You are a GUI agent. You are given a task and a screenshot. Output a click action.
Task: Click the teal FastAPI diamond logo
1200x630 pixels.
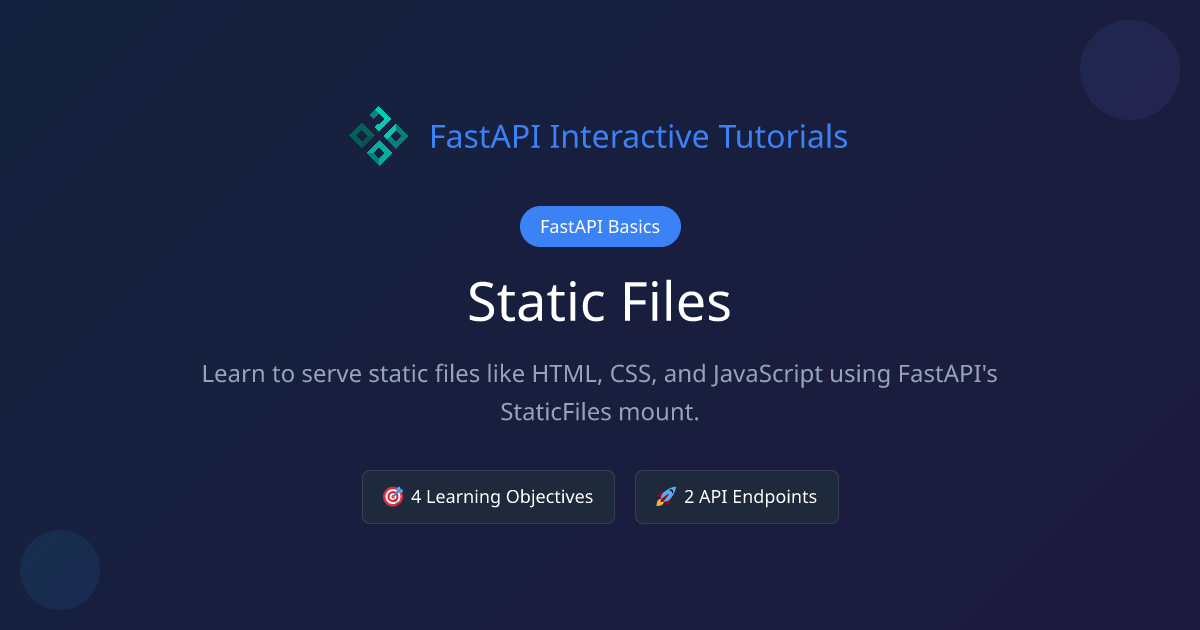click(380, 135)
